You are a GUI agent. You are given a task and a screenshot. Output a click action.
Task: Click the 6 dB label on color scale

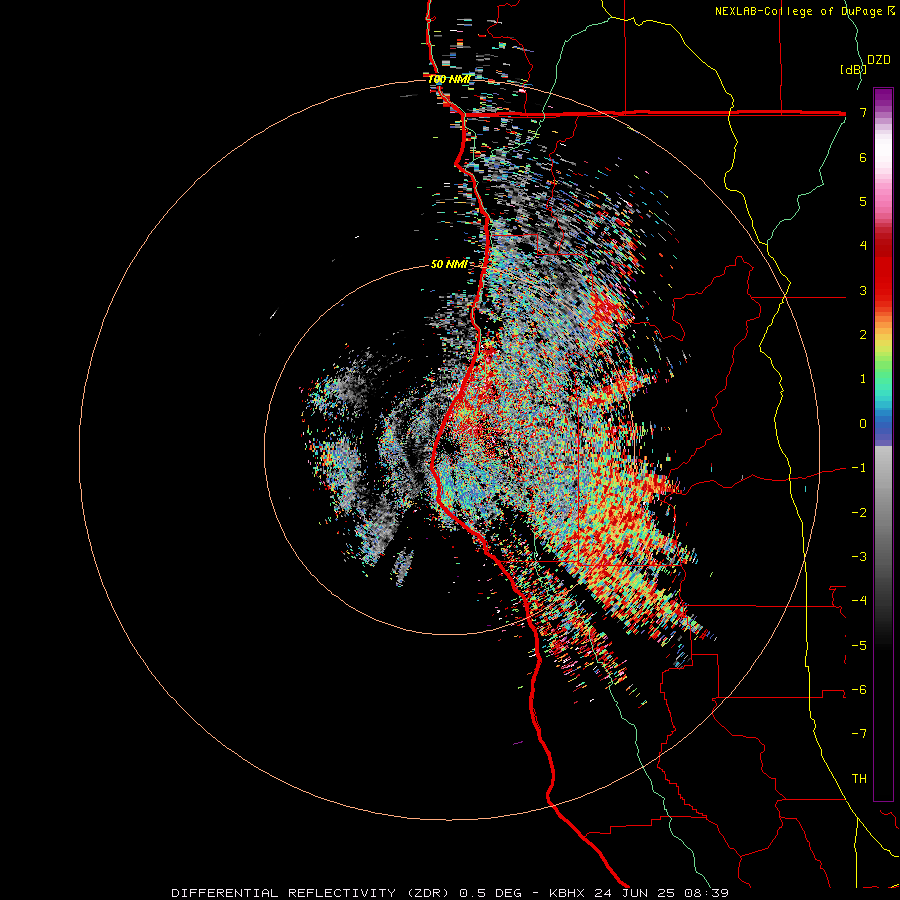point(863,157)
